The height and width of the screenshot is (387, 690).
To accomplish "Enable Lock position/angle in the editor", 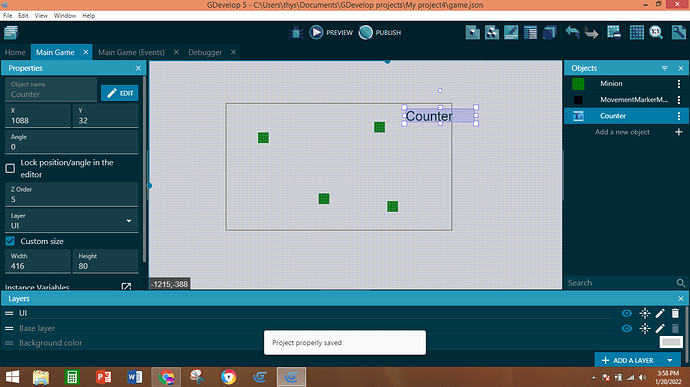I will click(x=10, y=168).
